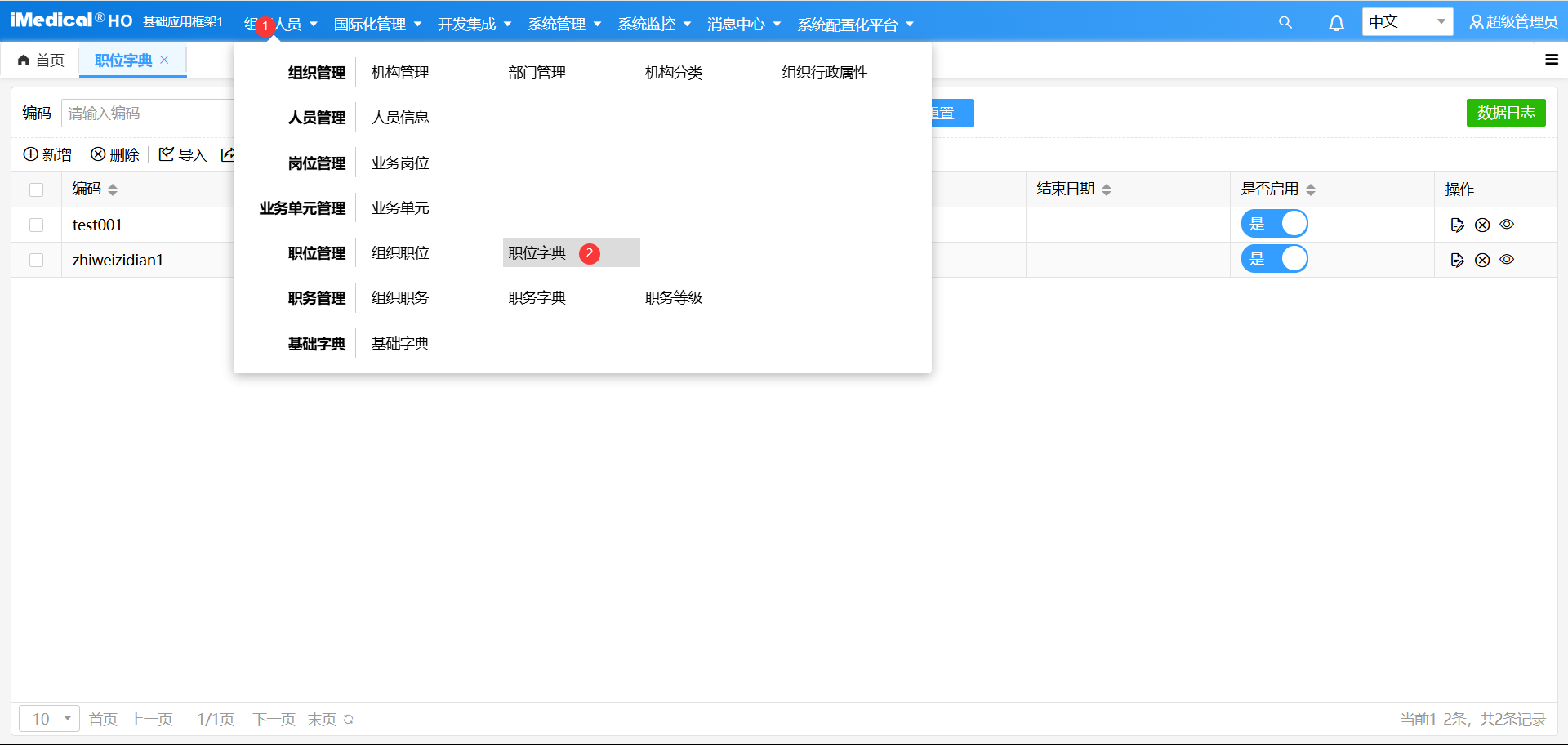This screenshot has width=1568, height=745.
Task: Toggle 是否启用 switch for test001
Action: tap(1274, 223)
